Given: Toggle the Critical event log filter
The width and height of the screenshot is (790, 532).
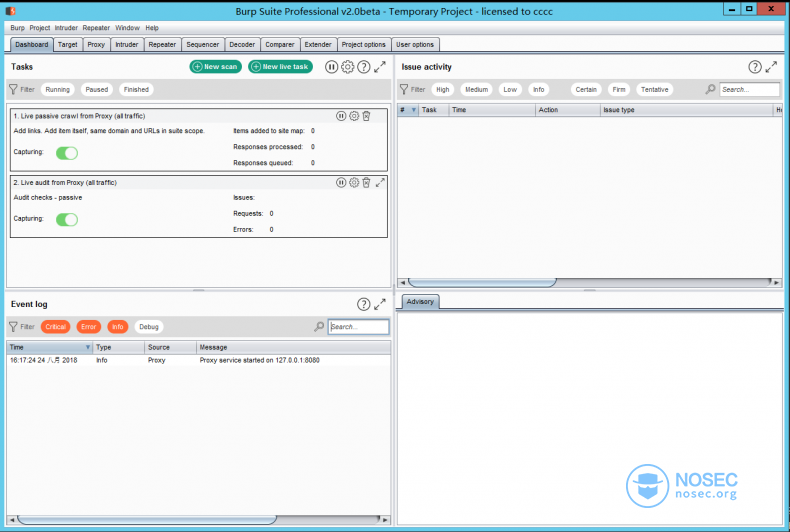Looking at the screenshot, I should point(55,326).
